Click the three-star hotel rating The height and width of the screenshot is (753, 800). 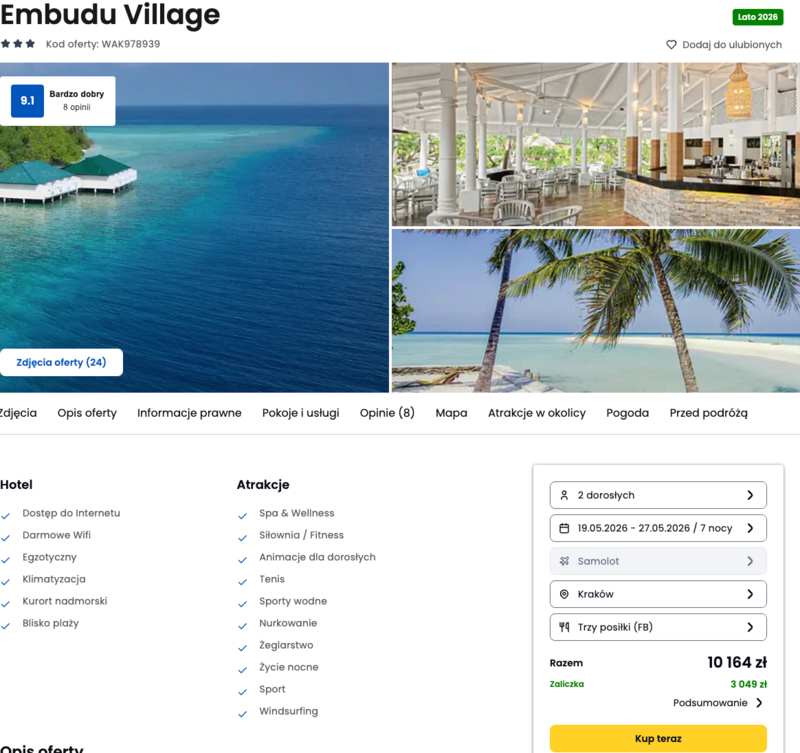[18, 44]
